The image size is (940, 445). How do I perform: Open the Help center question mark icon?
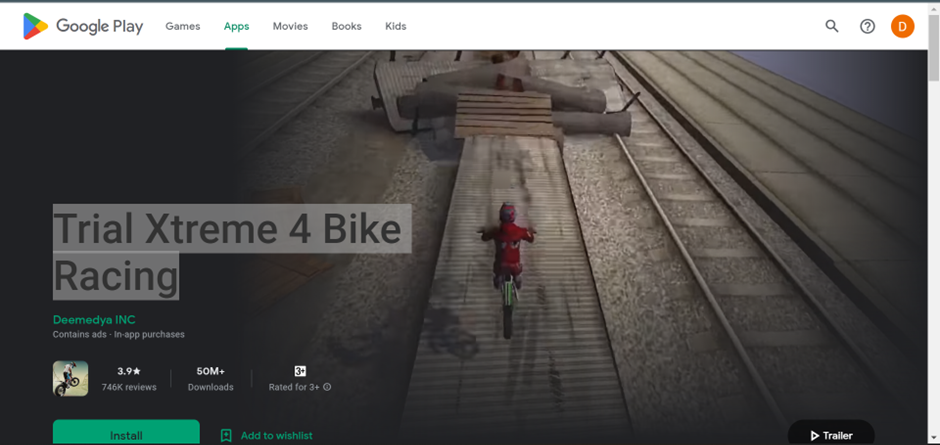click(868, 26)
